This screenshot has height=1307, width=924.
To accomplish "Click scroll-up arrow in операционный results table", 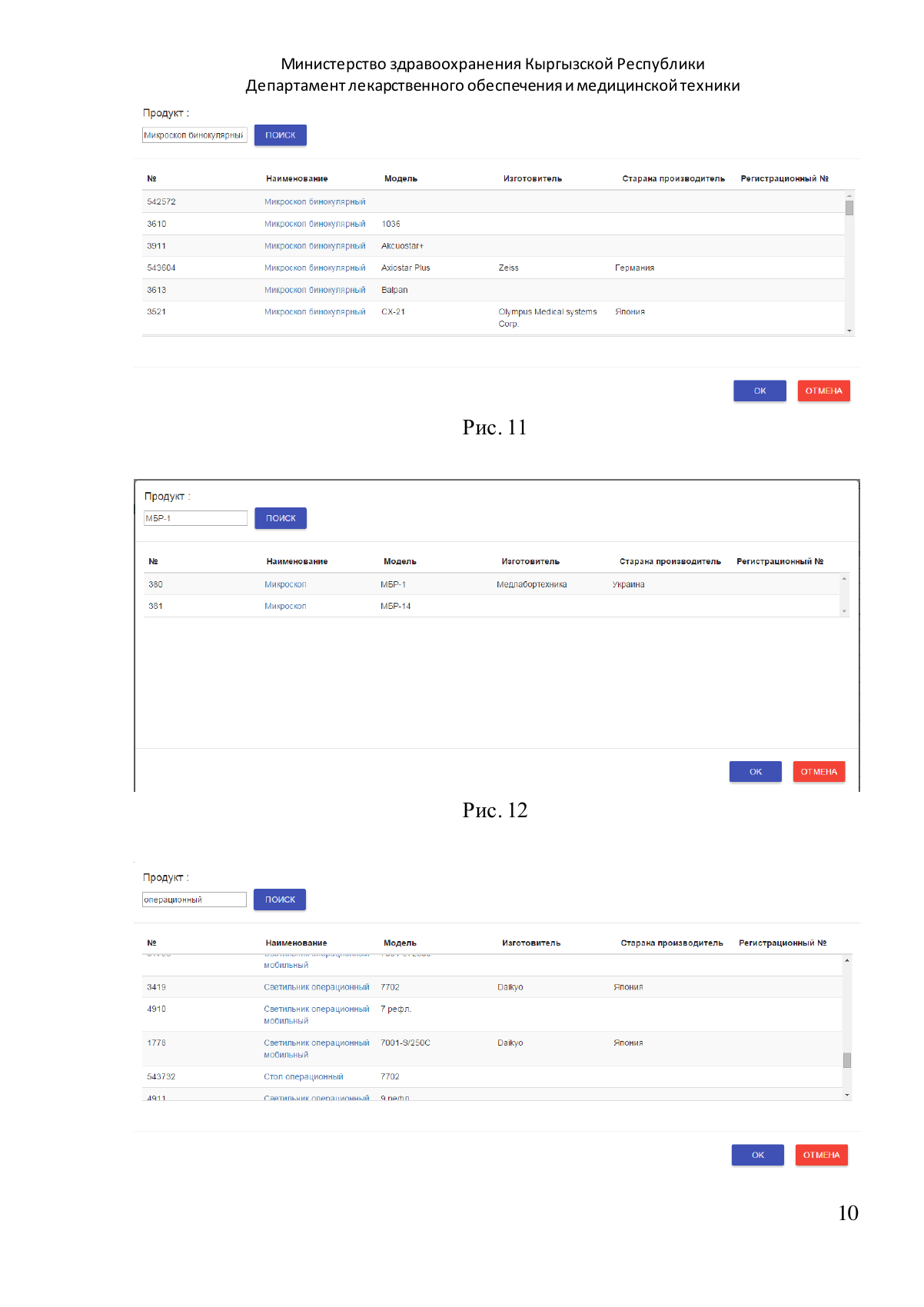I will (x=847, y=960).
